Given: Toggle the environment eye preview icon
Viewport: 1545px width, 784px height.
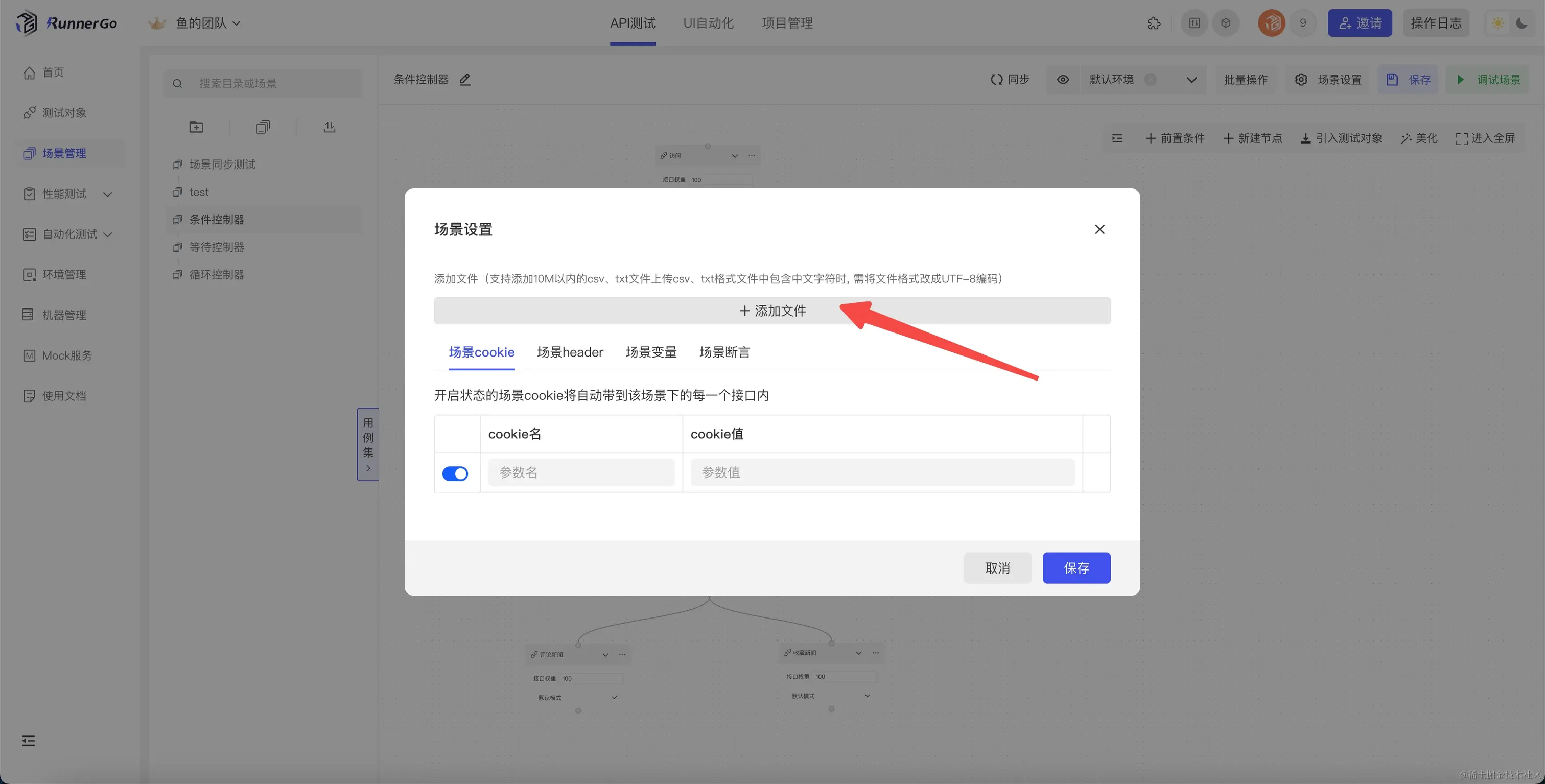Looking at the screenshot, I should click(x=1063, y=80).
